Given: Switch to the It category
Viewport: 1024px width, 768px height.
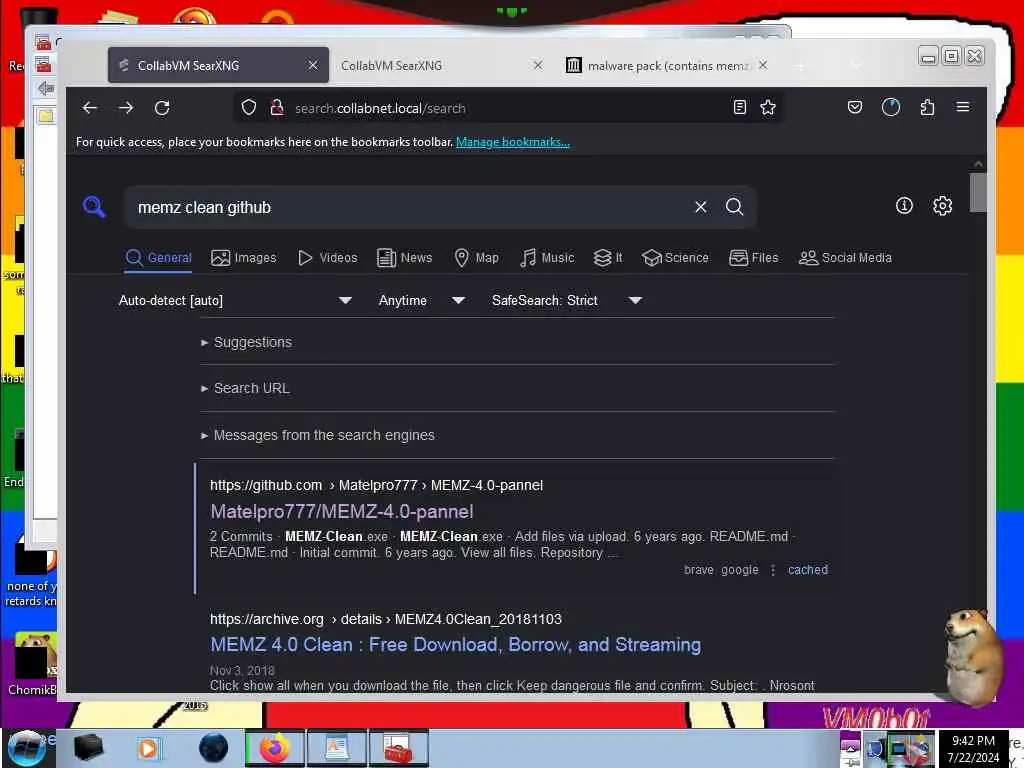Looking at the screenshot, I should (x=608, y=258).
